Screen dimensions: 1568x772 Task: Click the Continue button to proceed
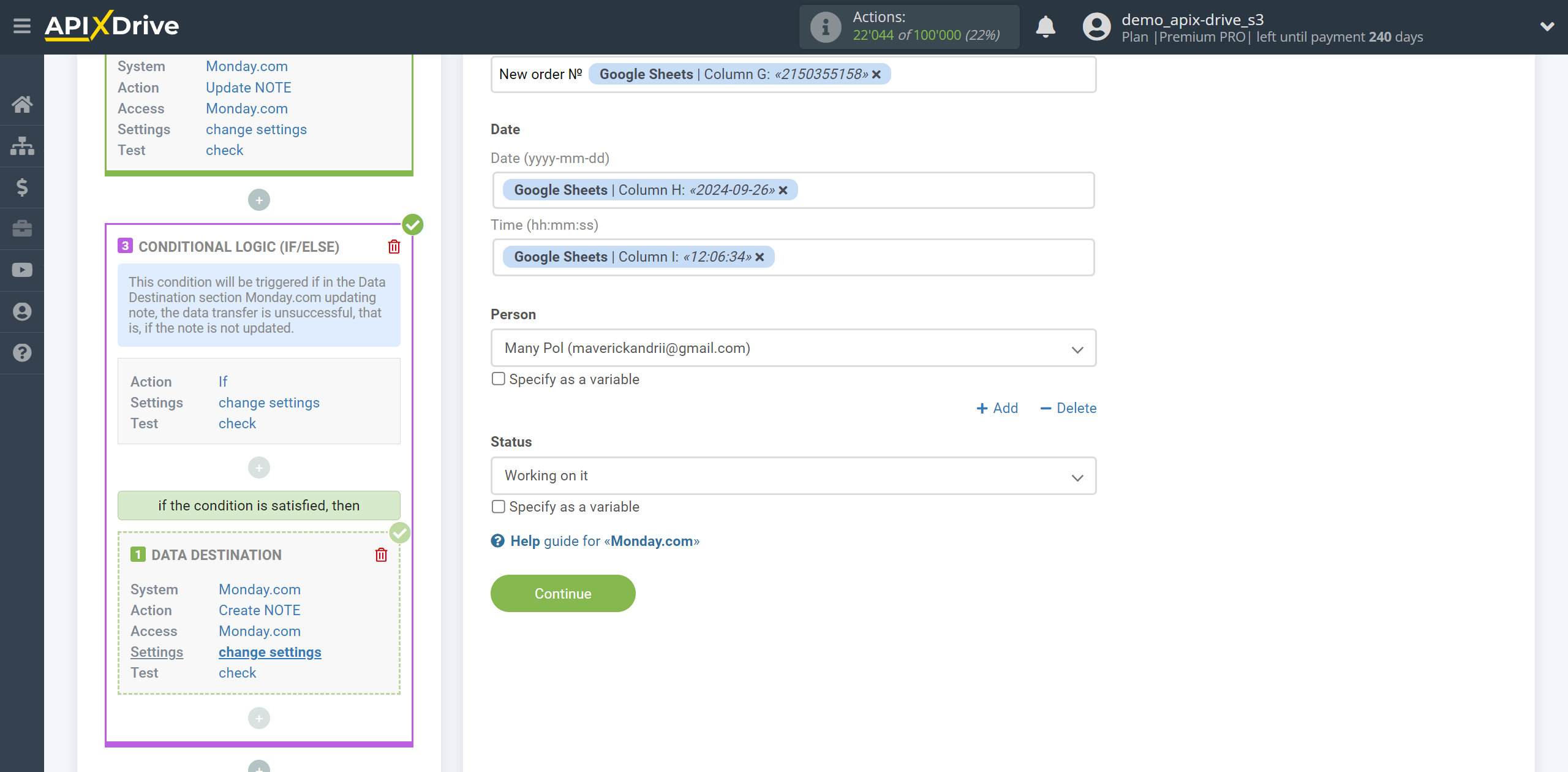563,593
